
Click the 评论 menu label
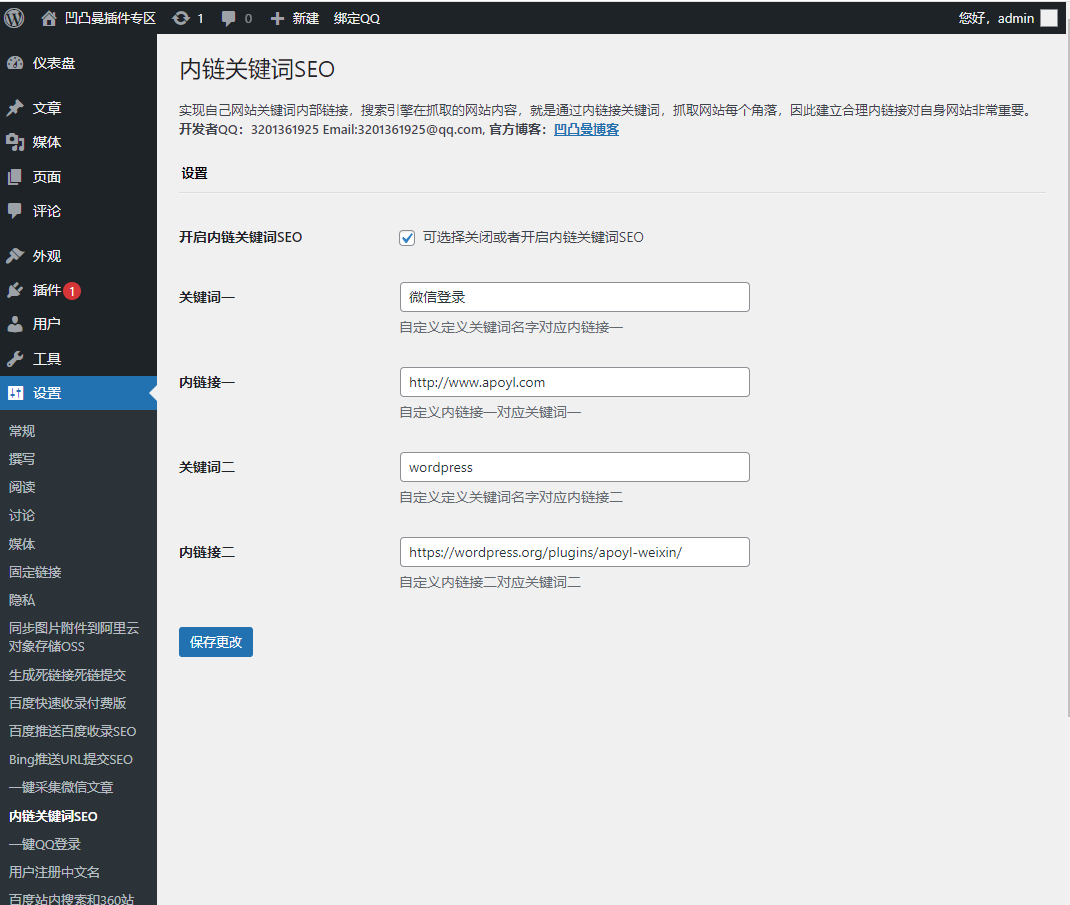[x=47, y=211]
